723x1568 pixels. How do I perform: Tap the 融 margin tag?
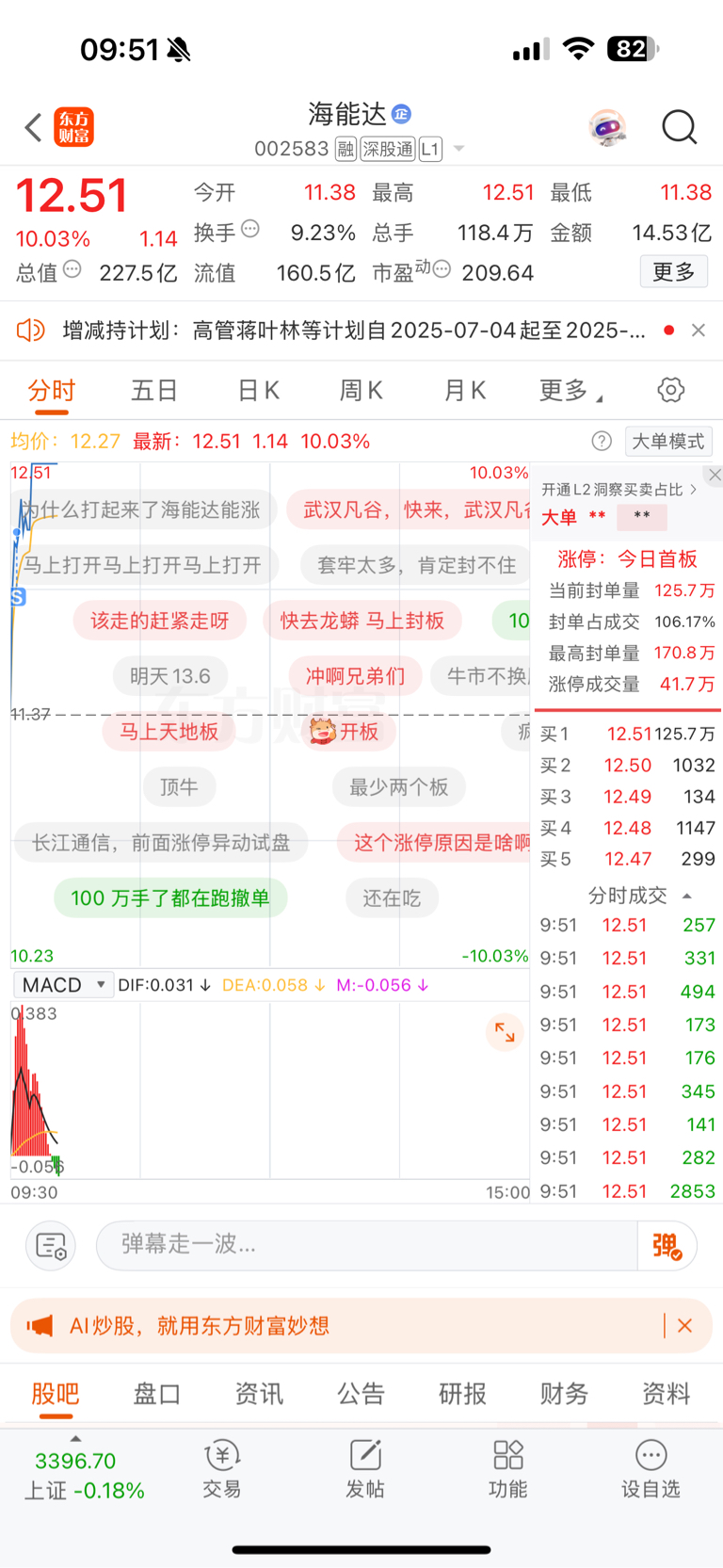[345, 149]
